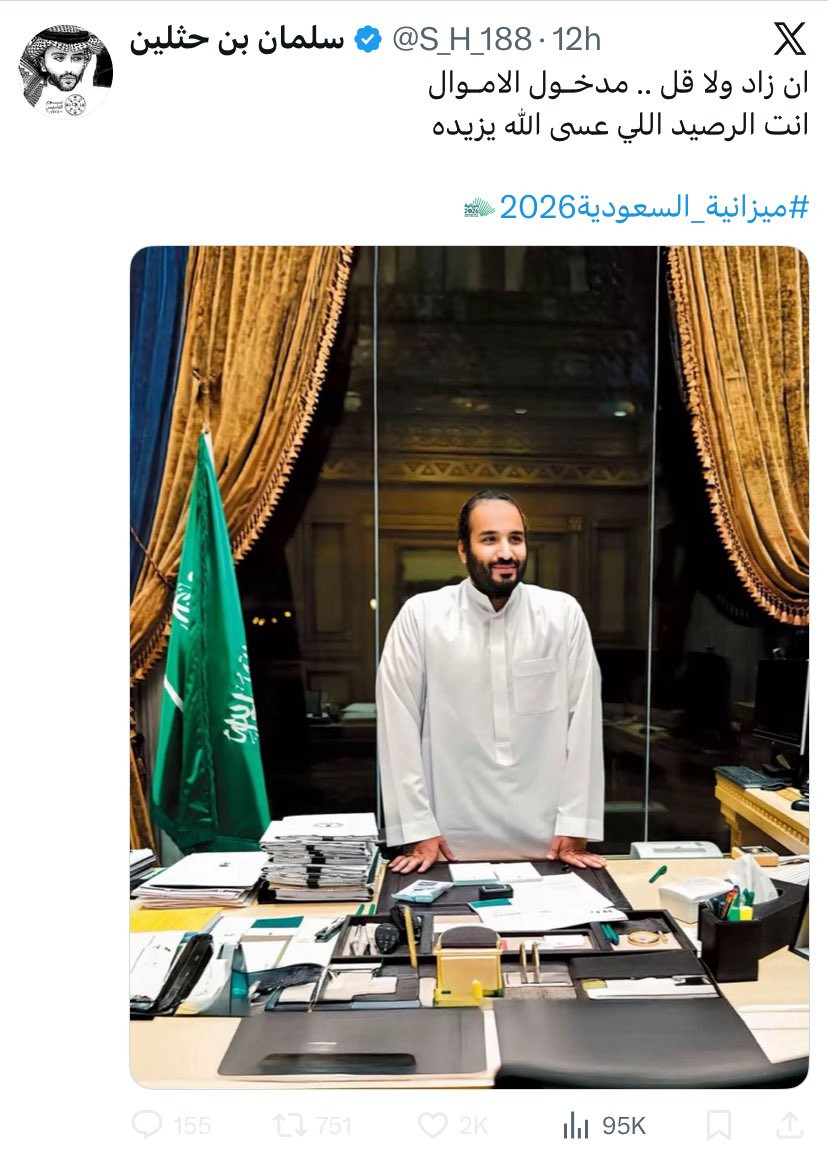Viewport: 828px width, 1169px height.
Task: Click the blue verified badge
Action: pyautogui.click(x=367, y=39)
